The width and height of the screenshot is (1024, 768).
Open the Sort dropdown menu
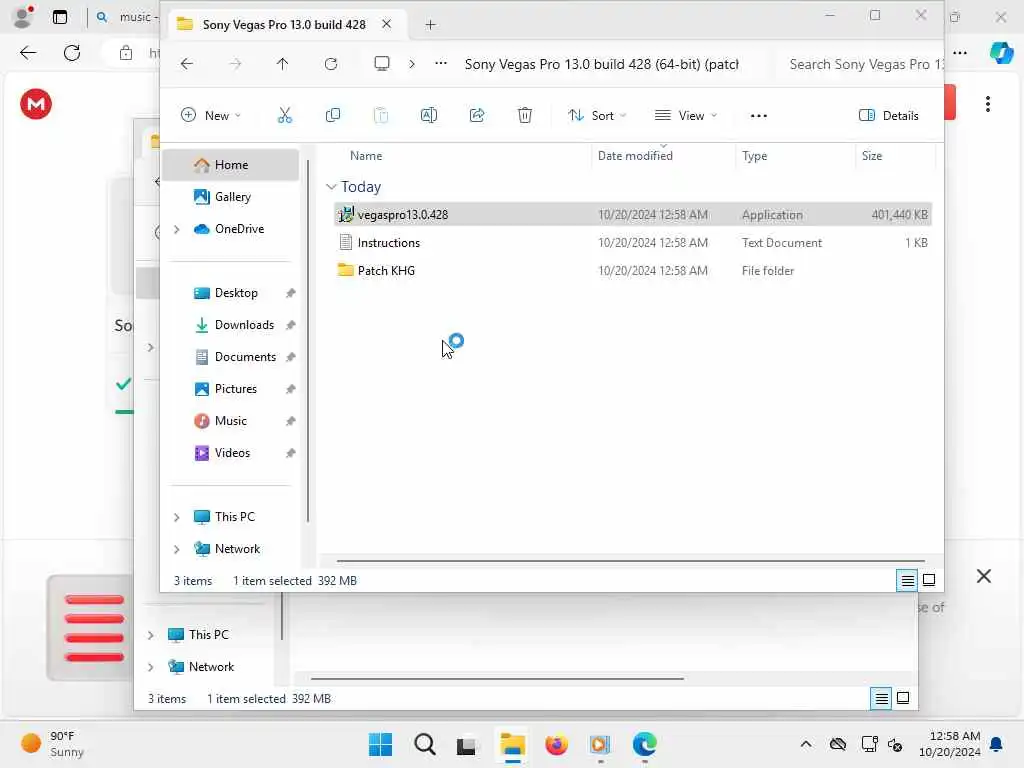point(597,116)
